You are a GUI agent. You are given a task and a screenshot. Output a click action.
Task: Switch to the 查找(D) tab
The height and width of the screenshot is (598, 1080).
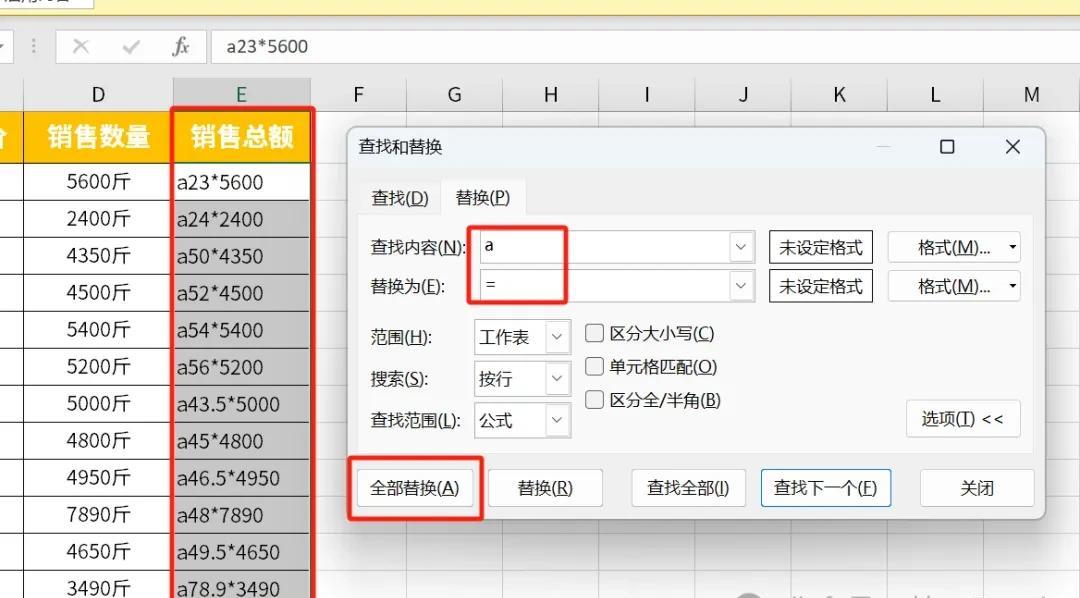(x=399, y=198)
